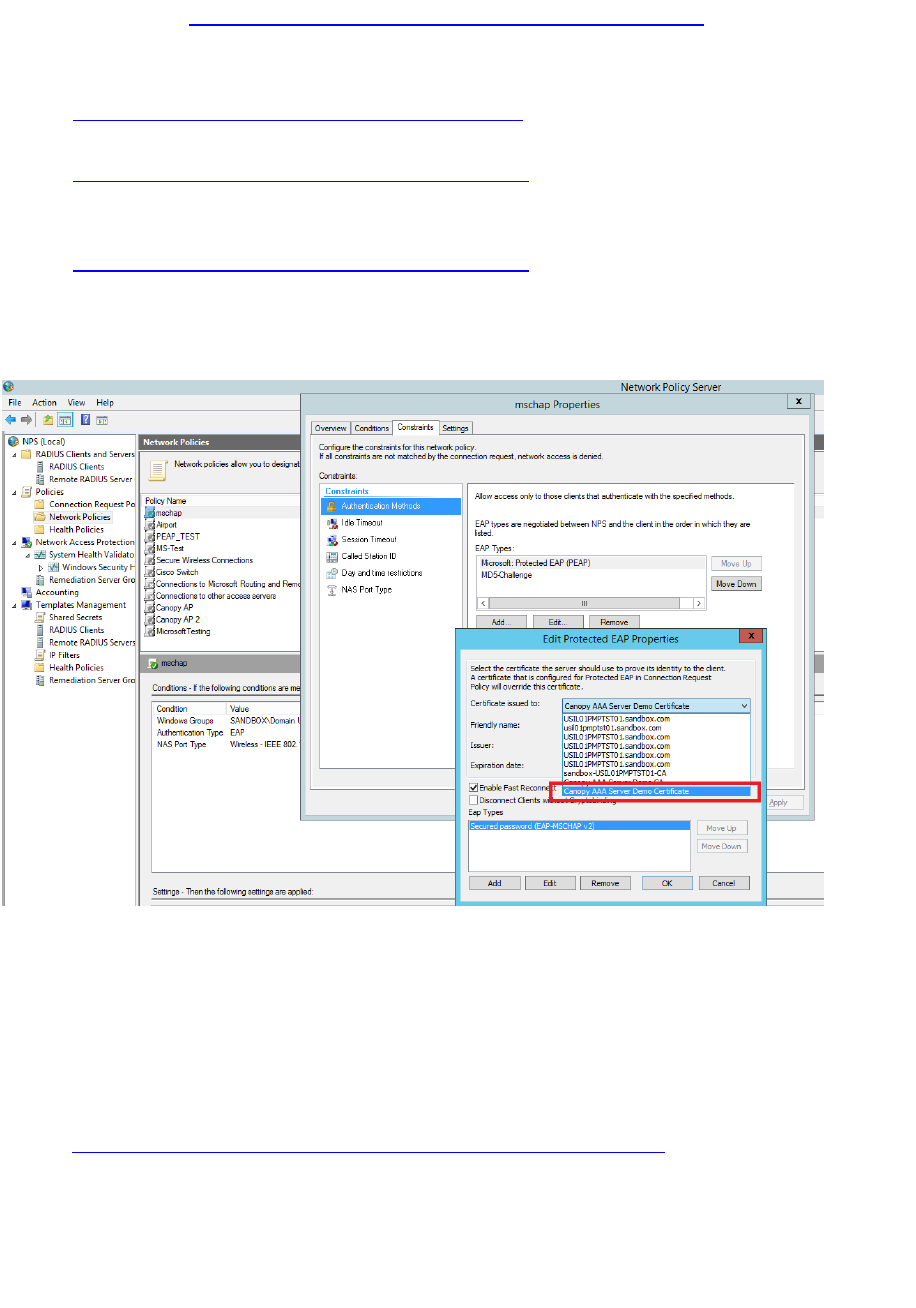Open the Help menu
This screenshot has height=1308, width=916.
[x=105, y=402]
